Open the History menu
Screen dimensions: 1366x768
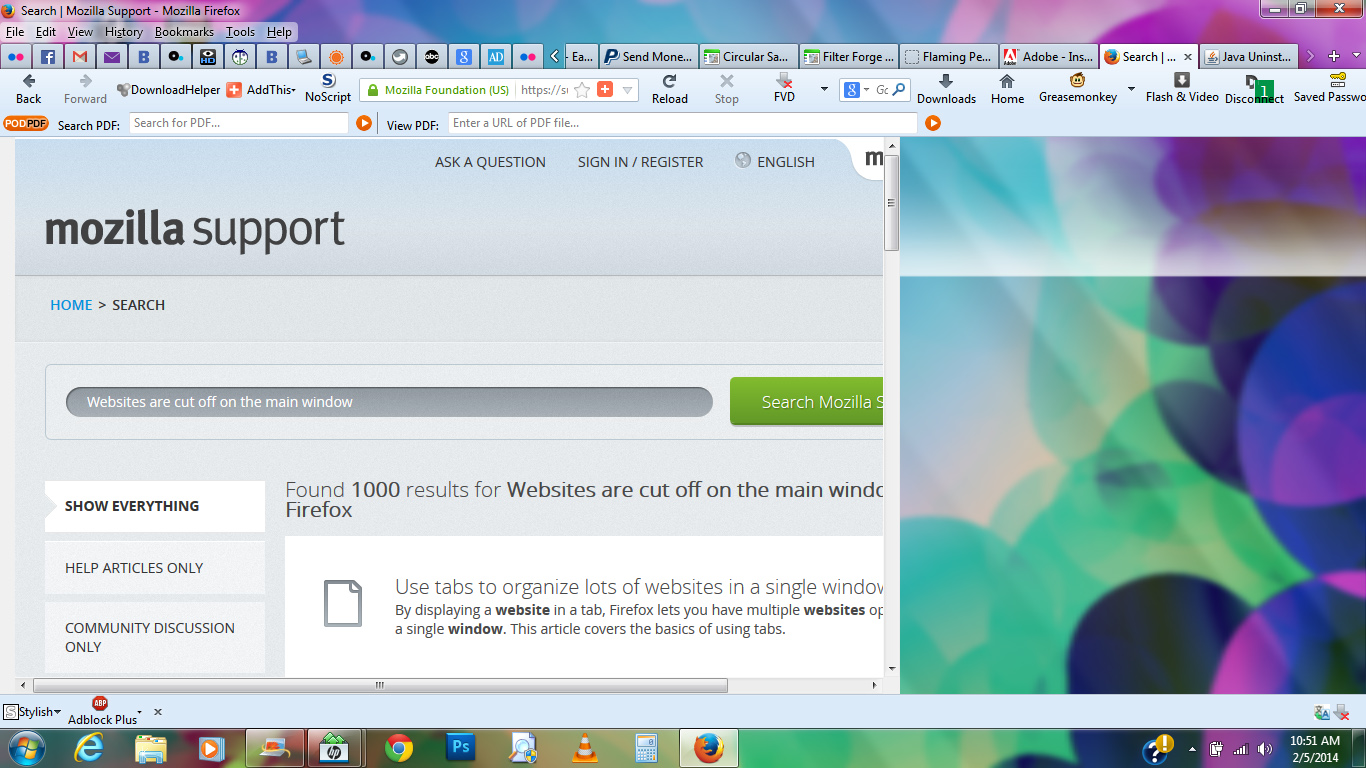point(124,32)
